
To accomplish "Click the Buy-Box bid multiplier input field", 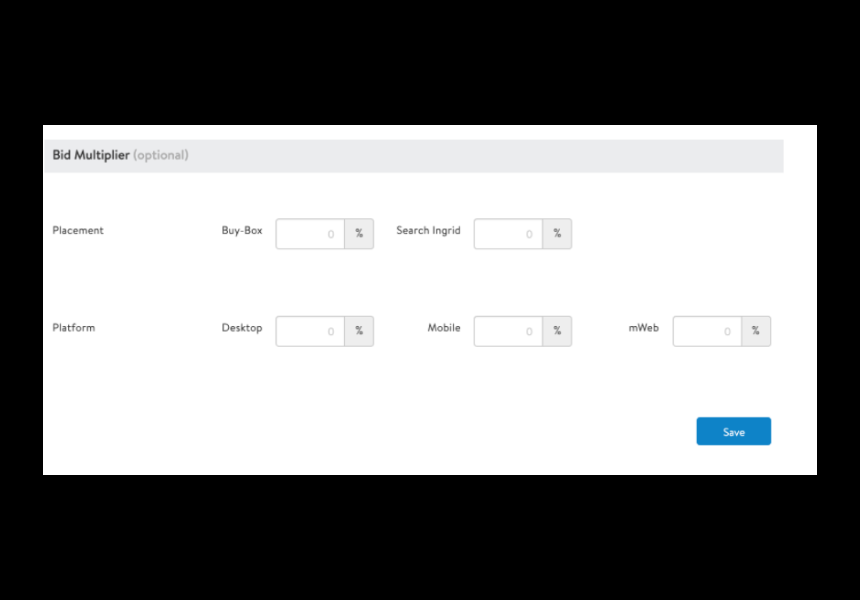I will (310, 234).
